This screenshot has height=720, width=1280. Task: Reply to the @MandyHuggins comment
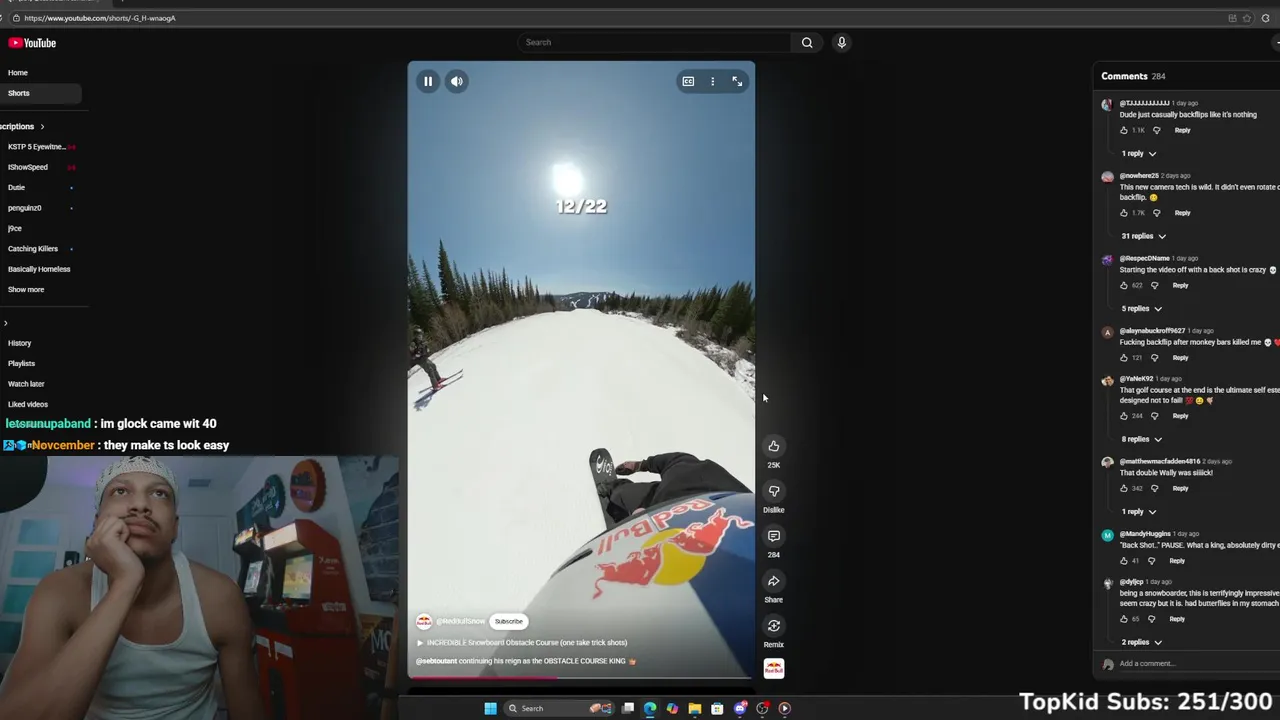1177,561
